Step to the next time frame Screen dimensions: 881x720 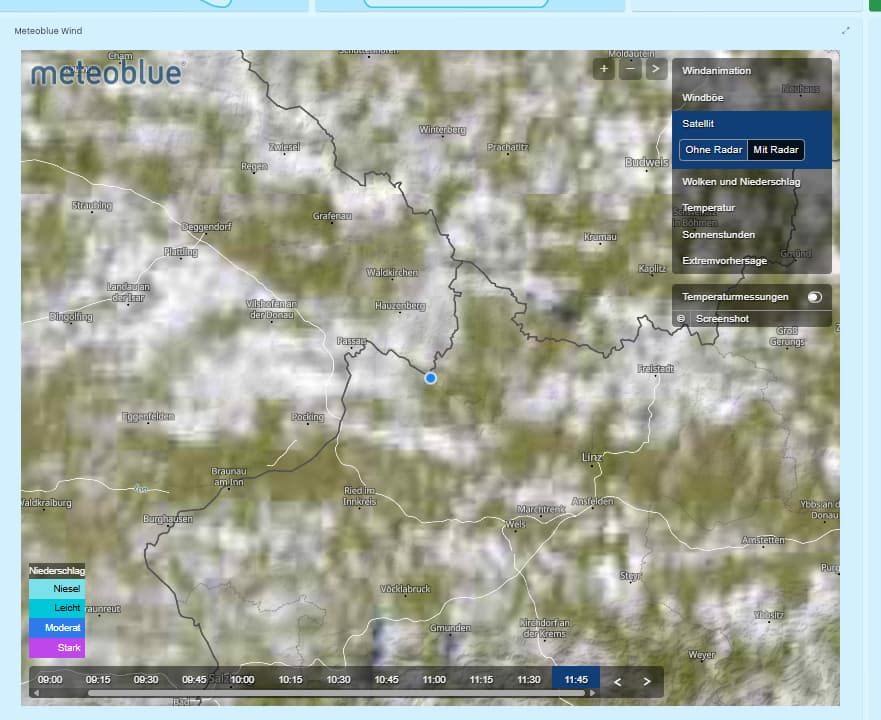pyautogui.click(x=647, y=681)
